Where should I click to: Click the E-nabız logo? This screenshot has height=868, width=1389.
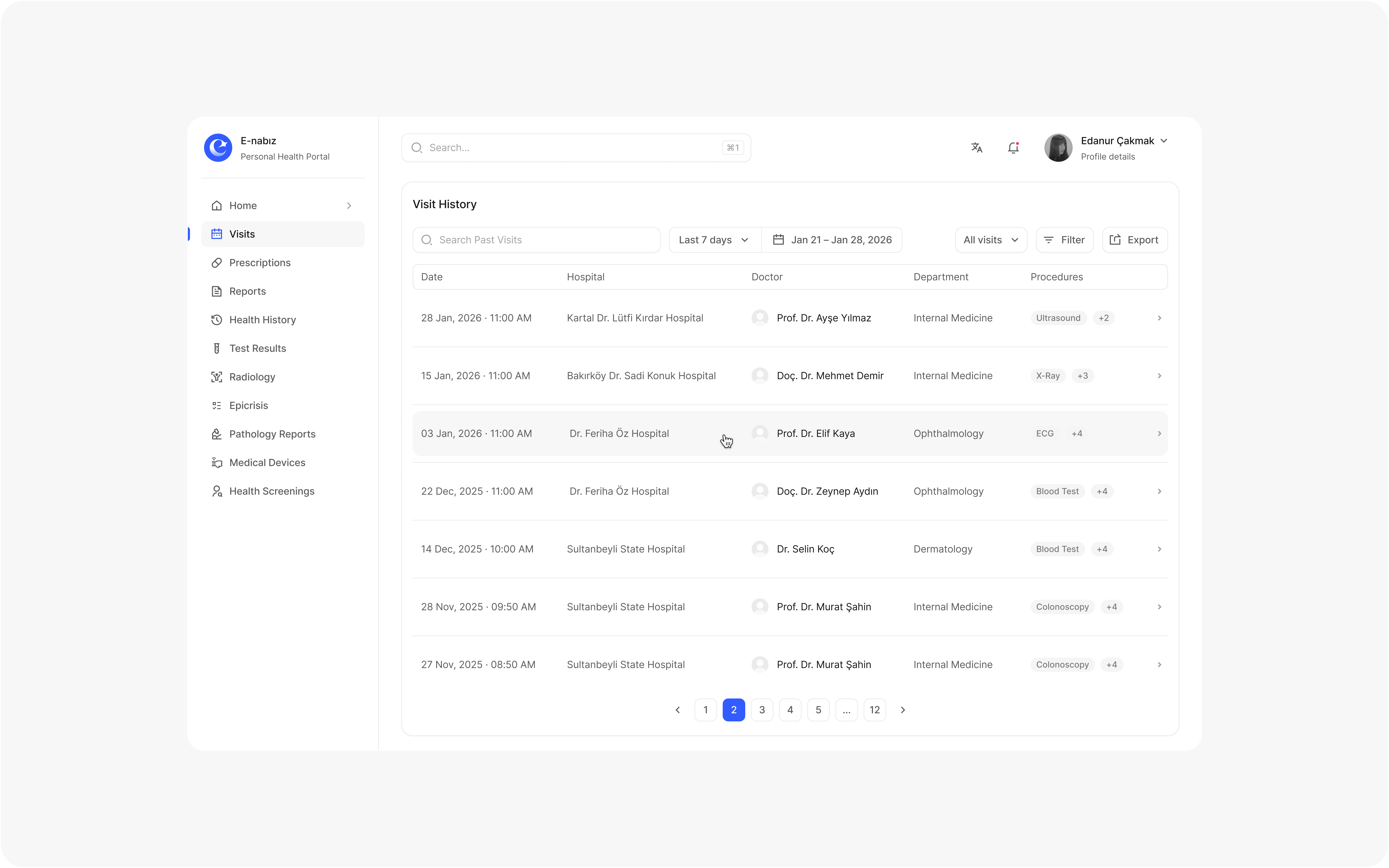click(218, 148)
